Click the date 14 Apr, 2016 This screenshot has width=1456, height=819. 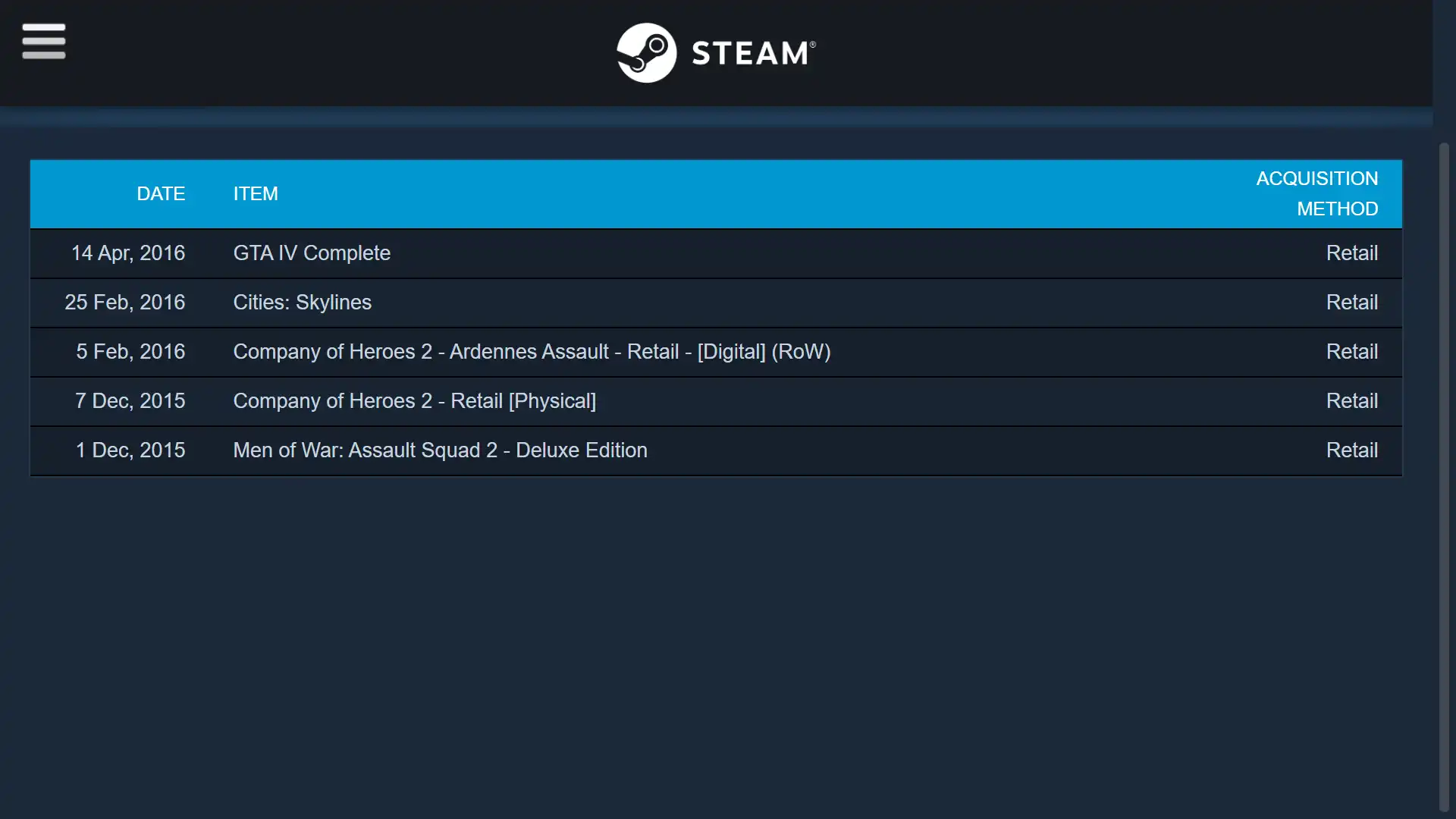pyautogui.click(x=128, y=253)
